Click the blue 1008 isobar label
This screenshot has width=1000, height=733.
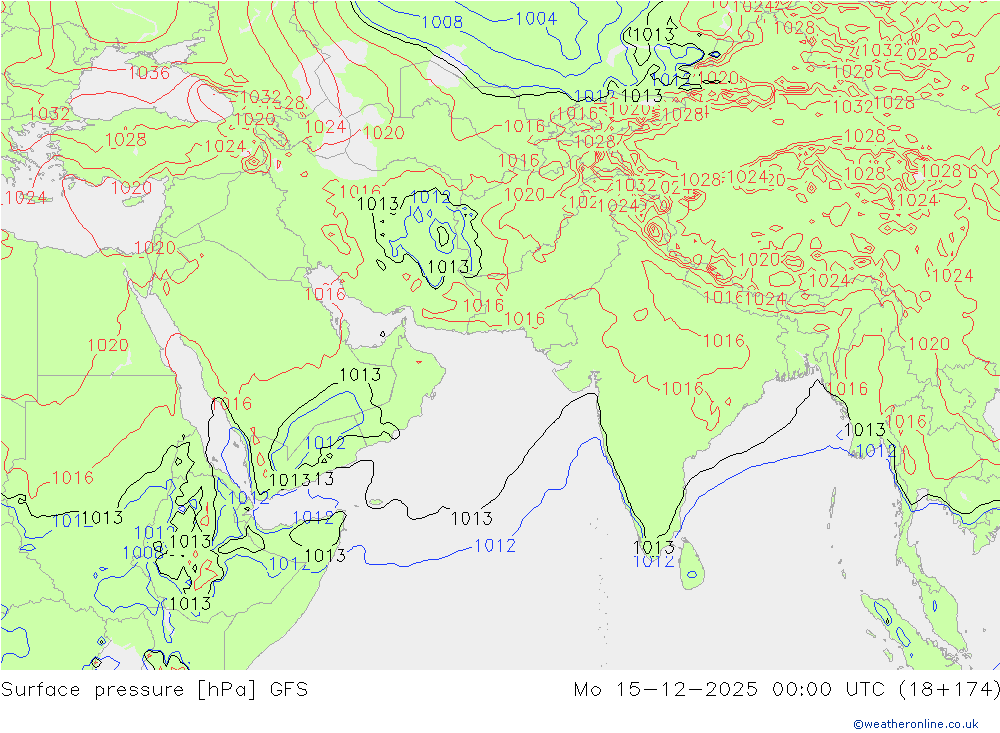pos(441,22)
